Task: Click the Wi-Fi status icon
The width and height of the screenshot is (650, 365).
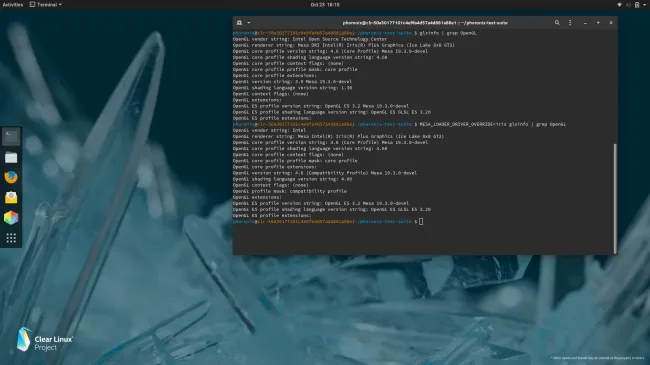Action: [619, 5]
